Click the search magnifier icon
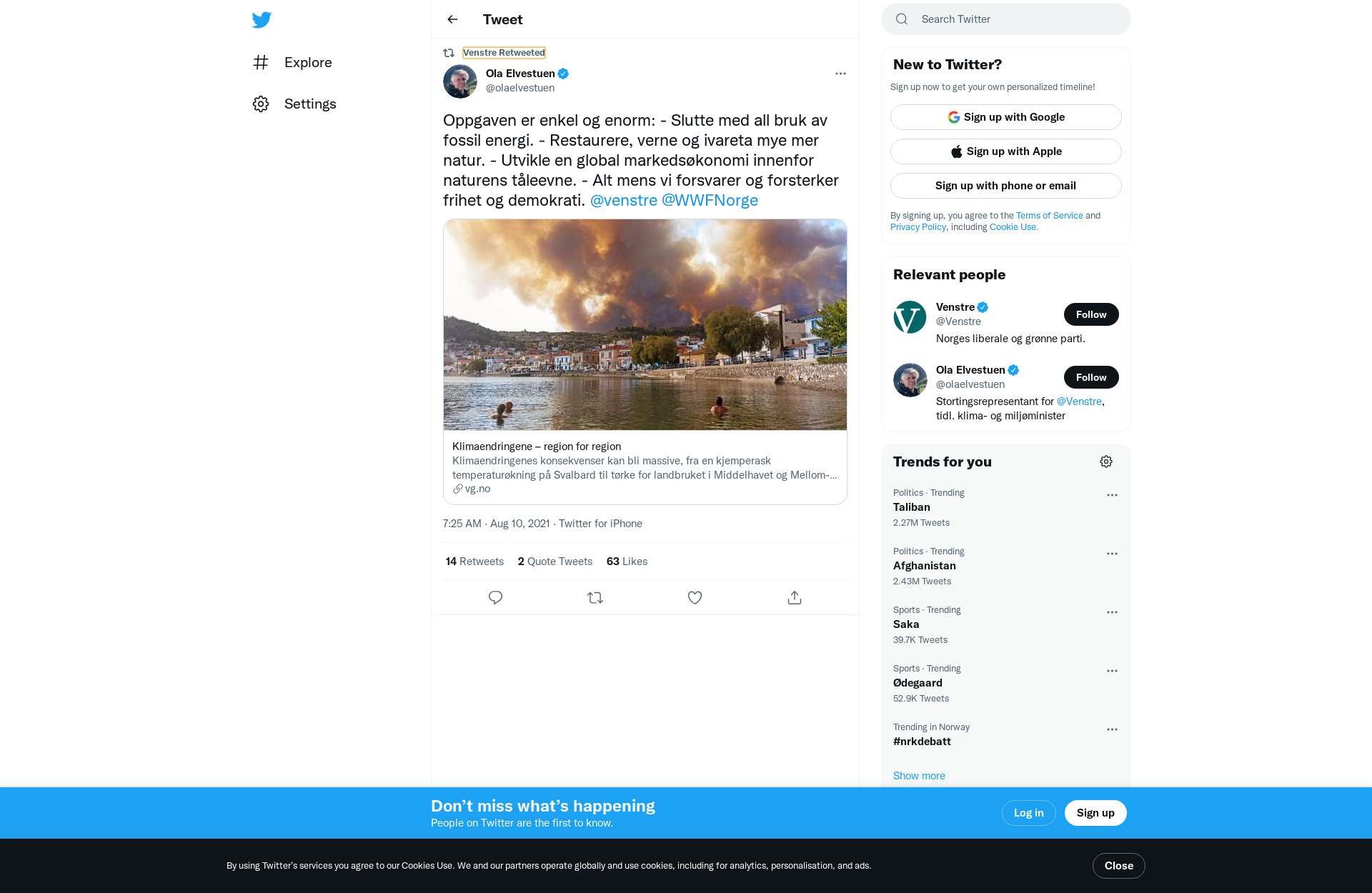Screen dimensions: 1372x893 click(902, 19)
